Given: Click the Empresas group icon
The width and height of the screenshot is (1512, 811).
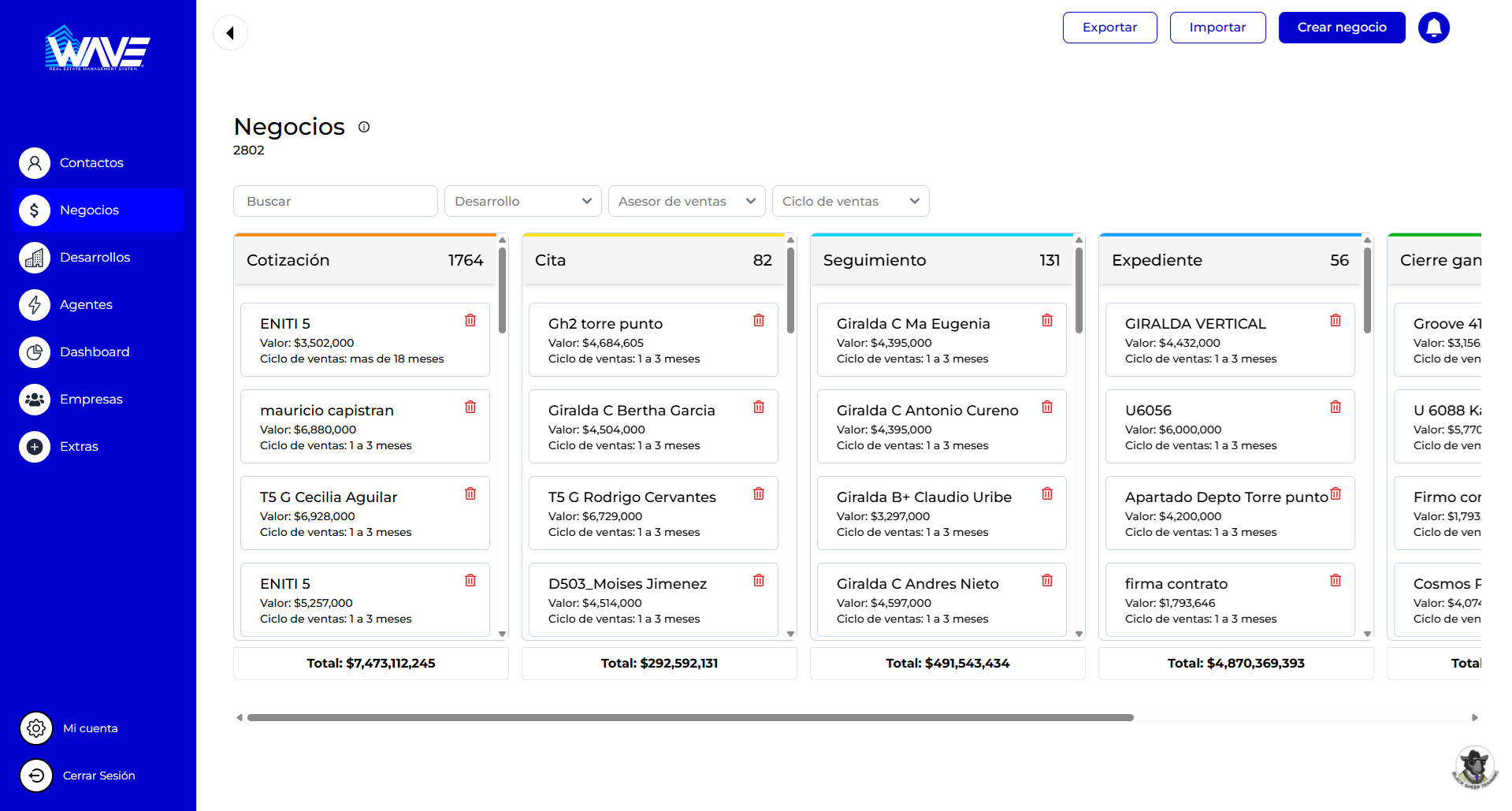Looking at the screenshot, I should point(35,400).
